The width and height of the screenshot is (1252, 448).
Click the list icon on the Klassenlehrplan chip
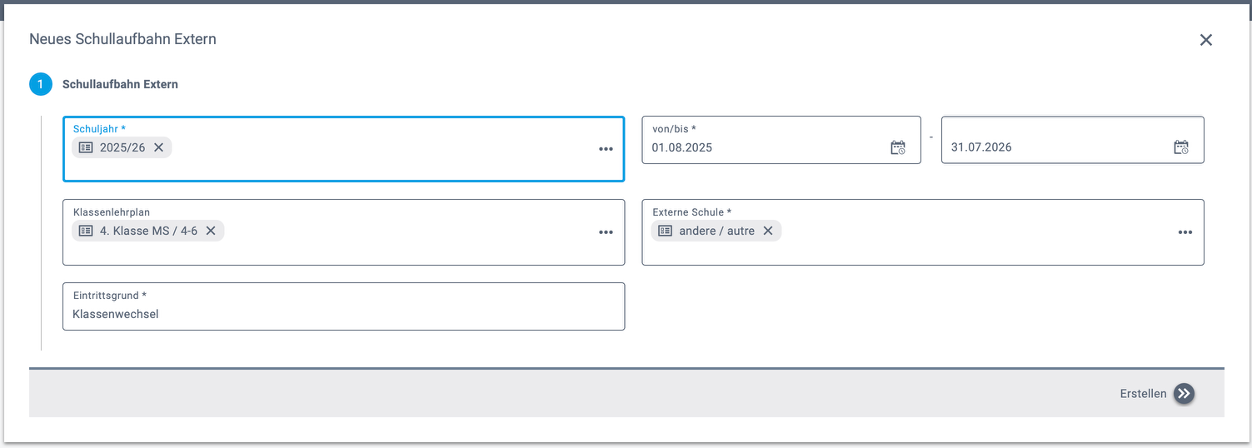(x=85, y=231)
